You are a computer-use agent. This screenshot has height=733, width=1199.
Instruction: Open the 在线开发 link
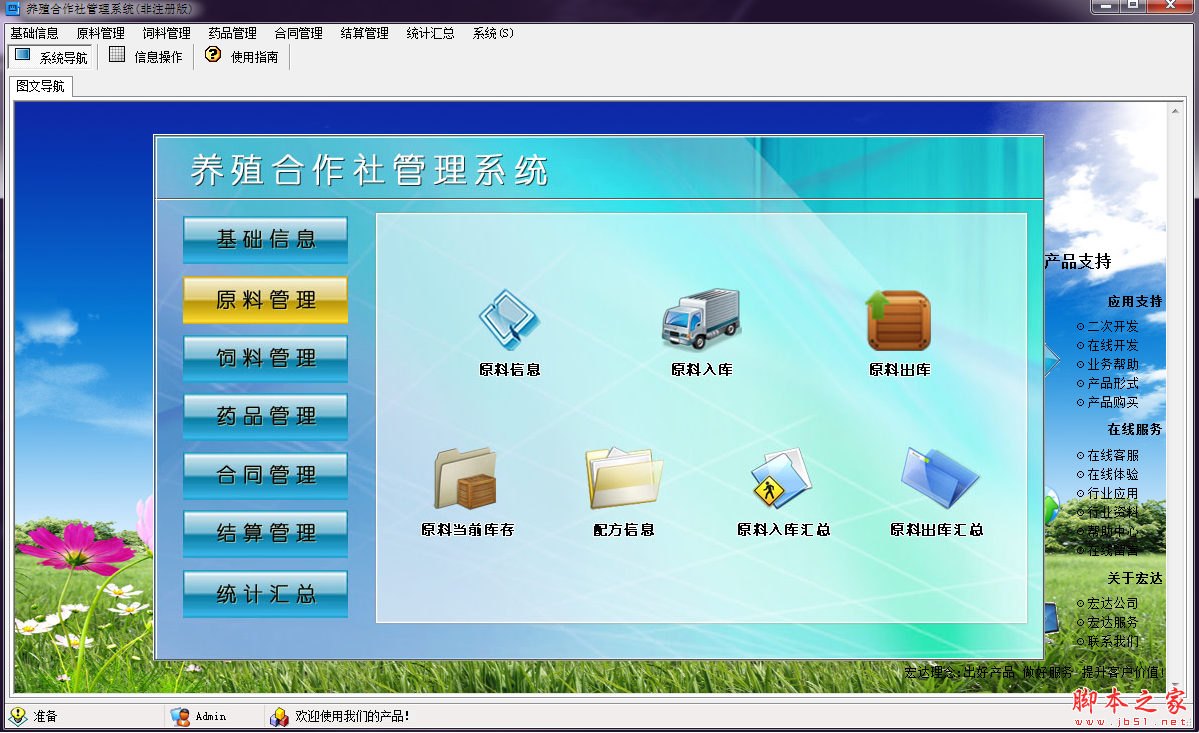[1113, 345]
